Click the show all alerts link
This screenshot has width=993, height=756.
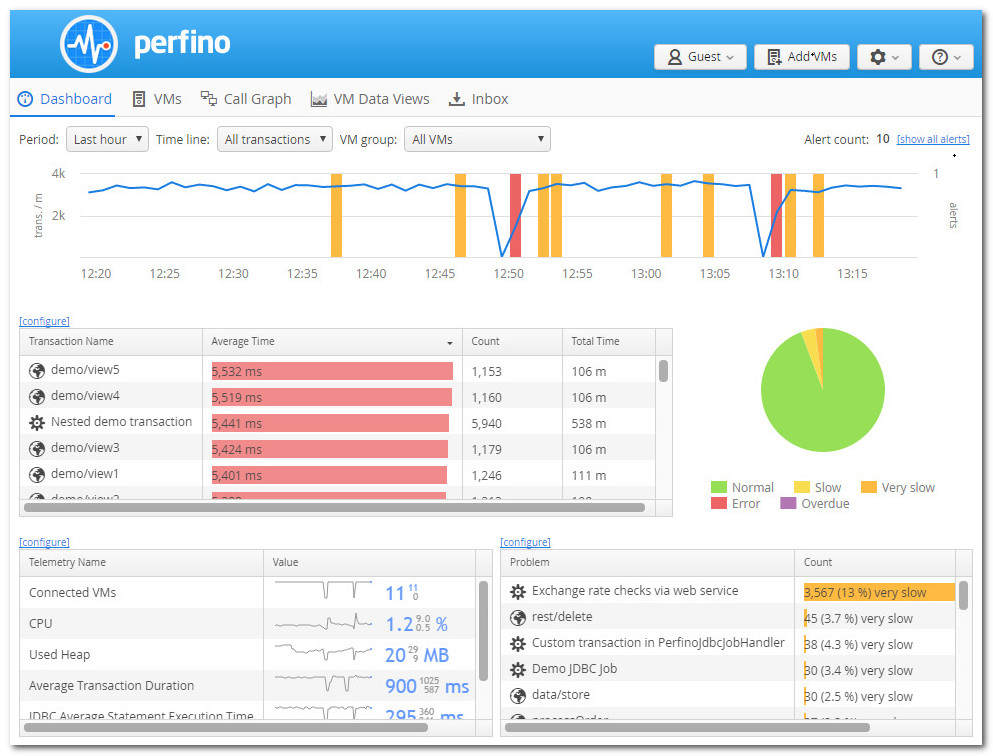pyautogui.click(x=932, y=140)
